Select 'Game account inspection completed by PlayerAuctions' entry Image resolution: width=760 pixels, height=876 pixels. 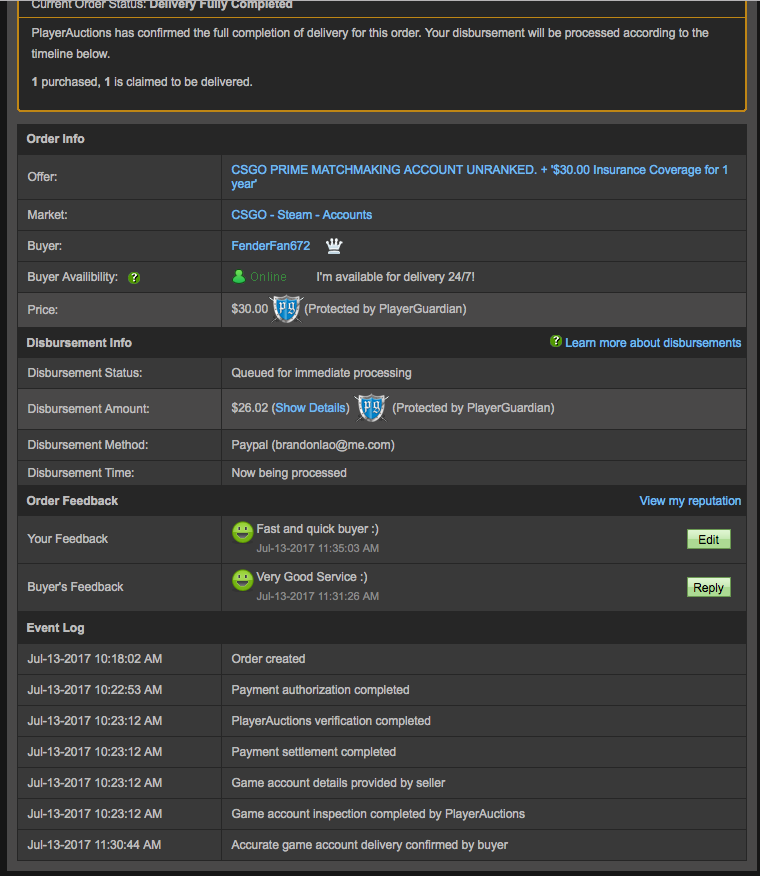click(378, 814)
